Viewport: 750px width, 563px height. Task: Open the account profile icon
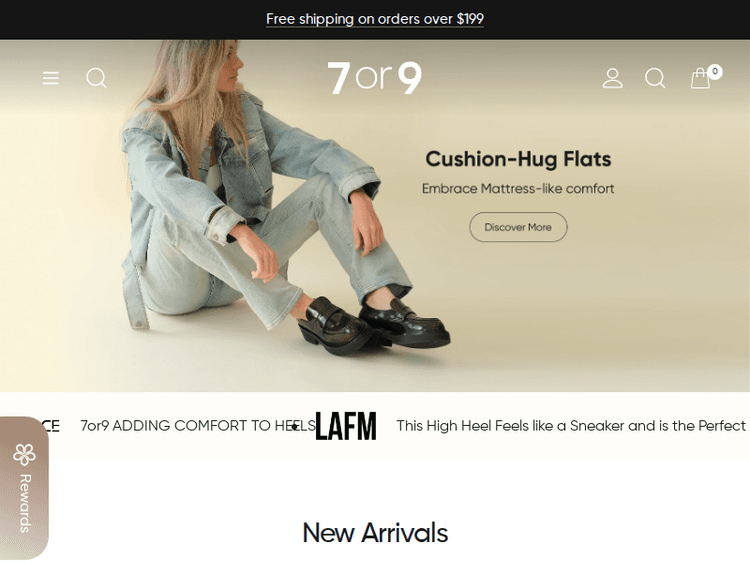(x=612, y=78)
